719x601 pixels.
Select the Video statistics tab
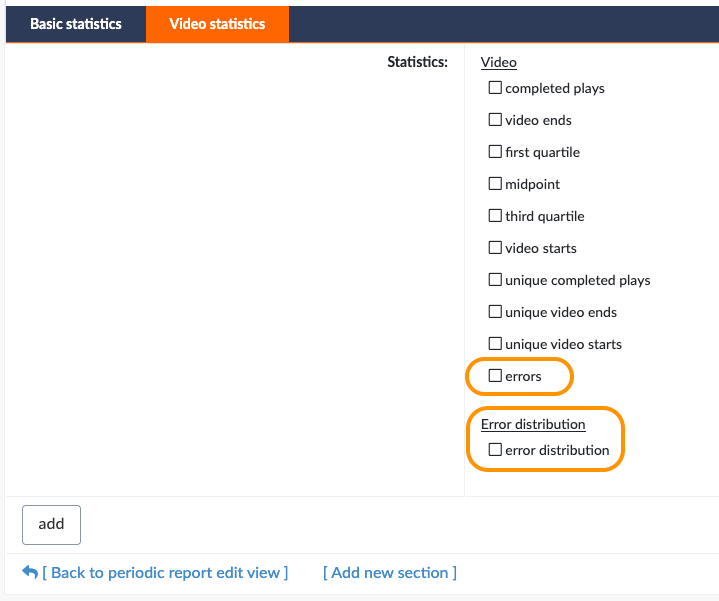coord(217,24)
